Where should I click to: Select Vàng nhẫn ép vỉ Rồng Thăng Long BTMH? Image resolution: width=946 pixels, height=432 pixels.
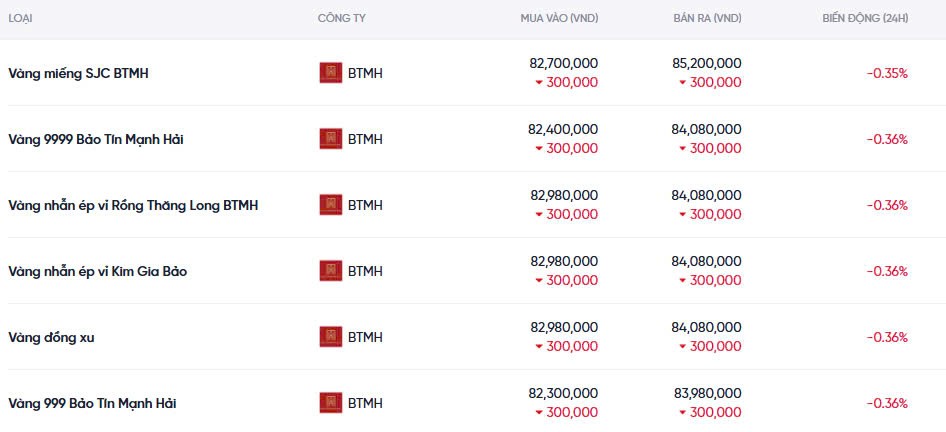133,205
